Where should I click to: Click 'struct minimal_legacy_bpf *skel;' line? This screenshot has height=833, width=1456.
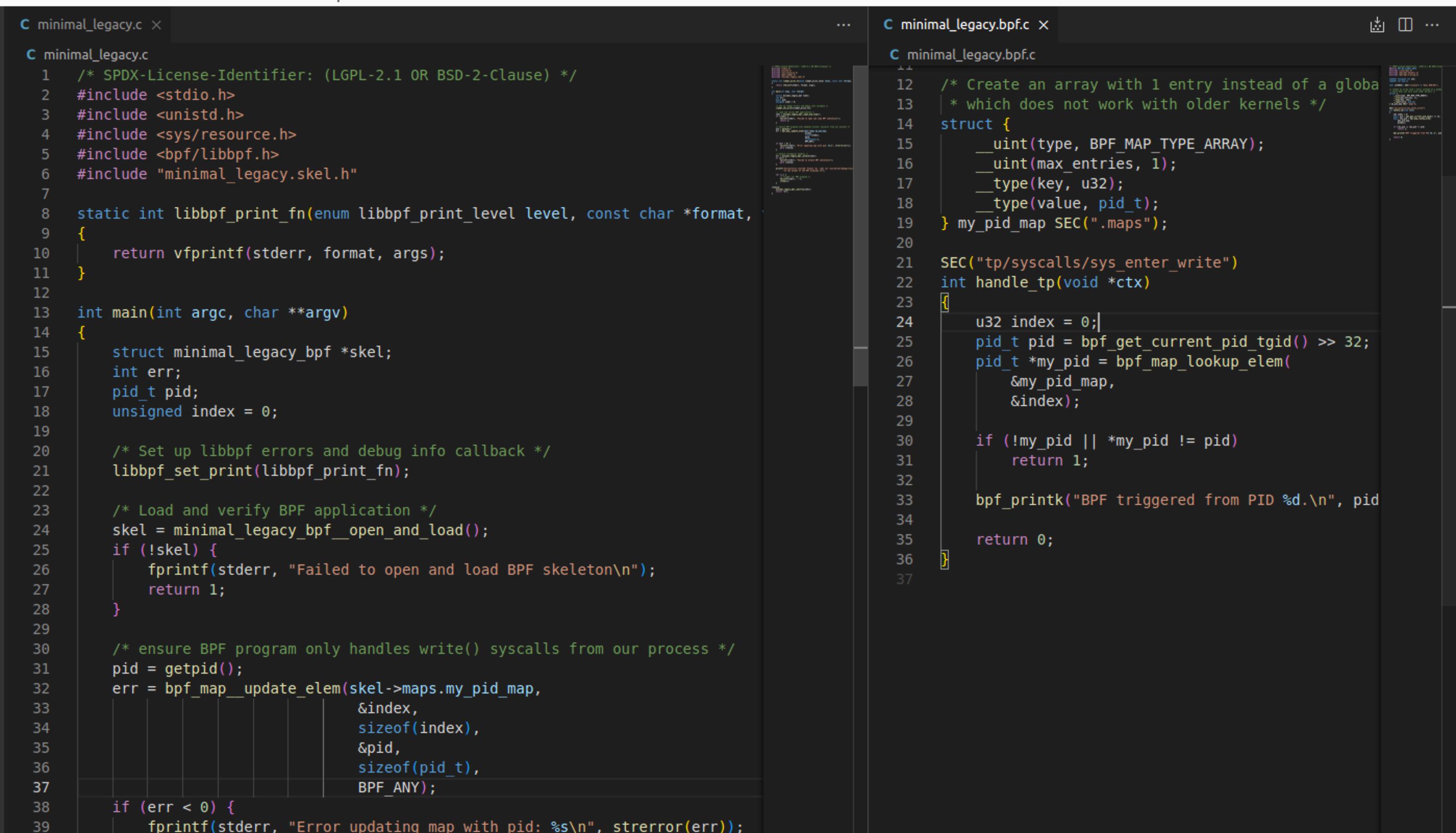point(252,352)
